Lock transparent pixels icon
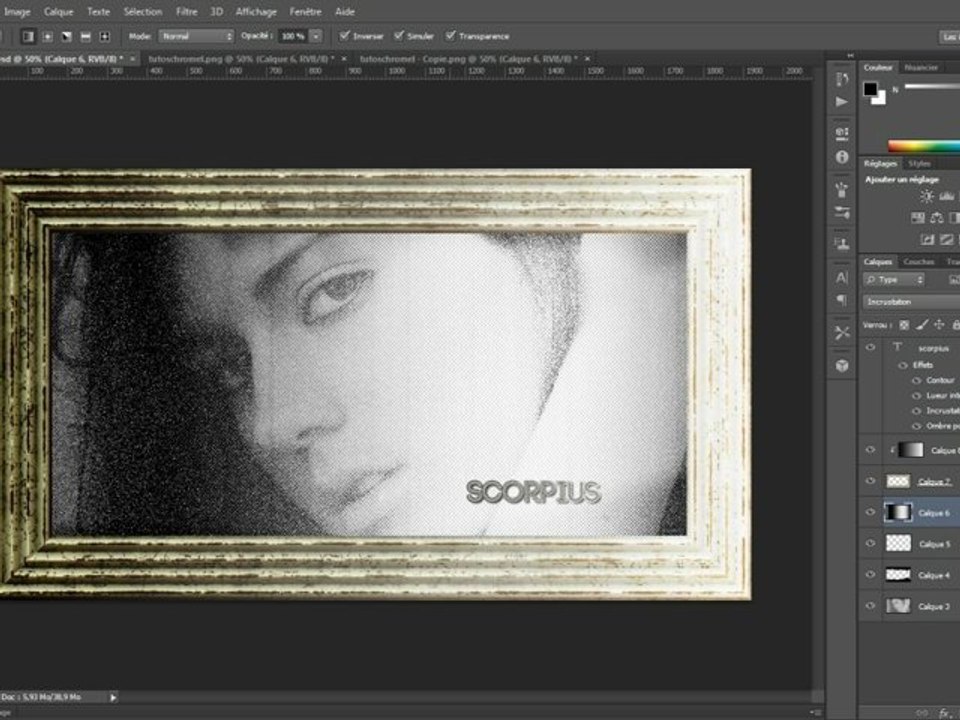Image resolution: width=960 pixels, height=720 pixels. pyautogui.click(x=904, y=325)
